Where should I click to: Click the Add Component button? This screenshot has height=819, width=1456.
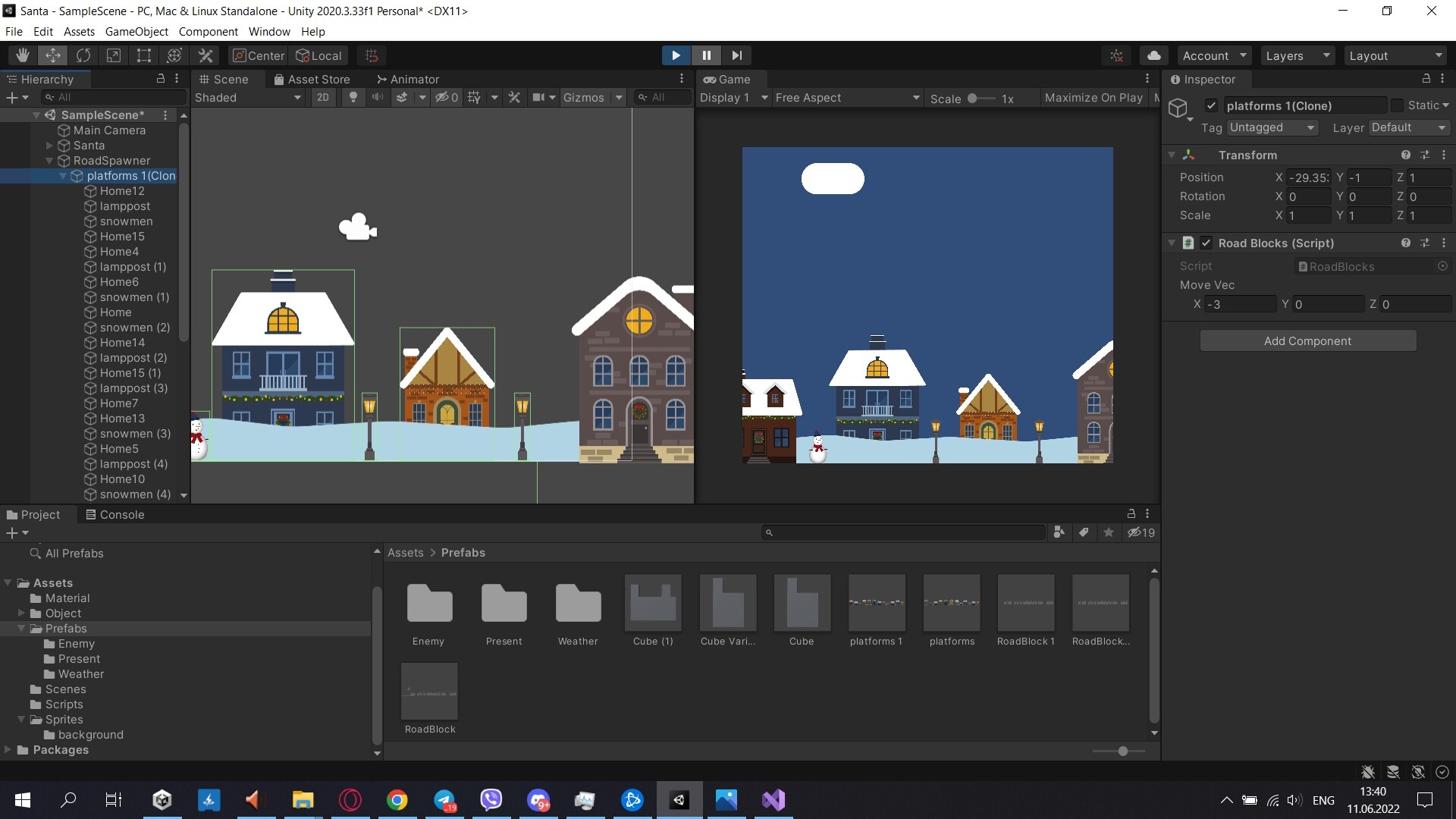click(x=1307, y=340)
